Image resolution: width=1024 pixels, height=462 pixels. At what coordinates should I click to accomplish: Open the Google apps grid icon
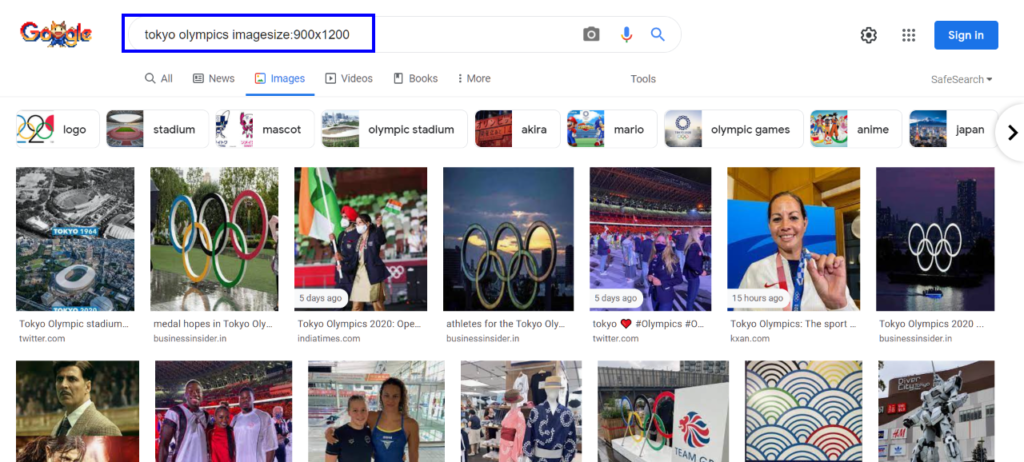click(908, 35)
